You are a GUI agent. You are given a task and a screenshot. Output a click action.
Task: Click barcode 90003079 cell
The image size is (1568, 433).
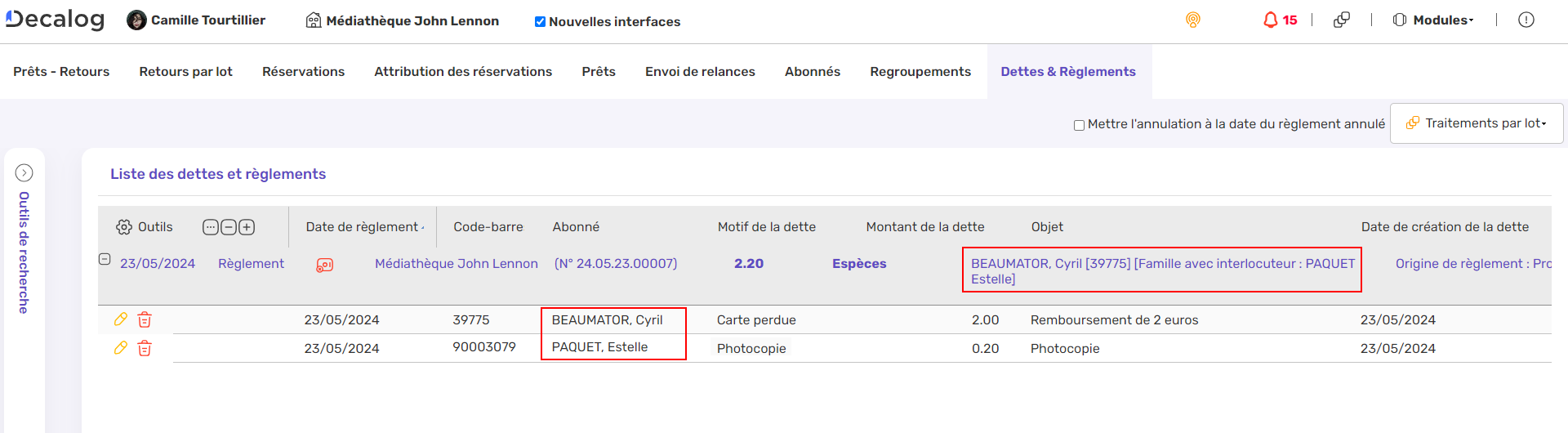[x=484, y=347]
